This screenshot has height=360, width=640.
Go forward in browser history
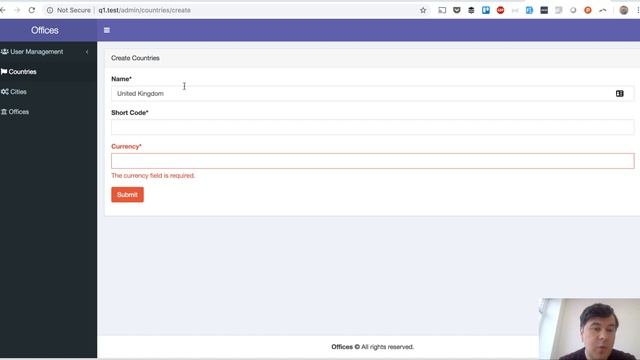17,10
